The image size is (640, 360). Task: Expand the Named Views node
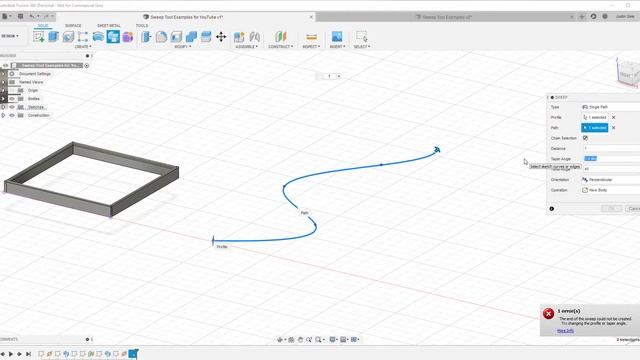pyautogui.click(x=3, y=82)
